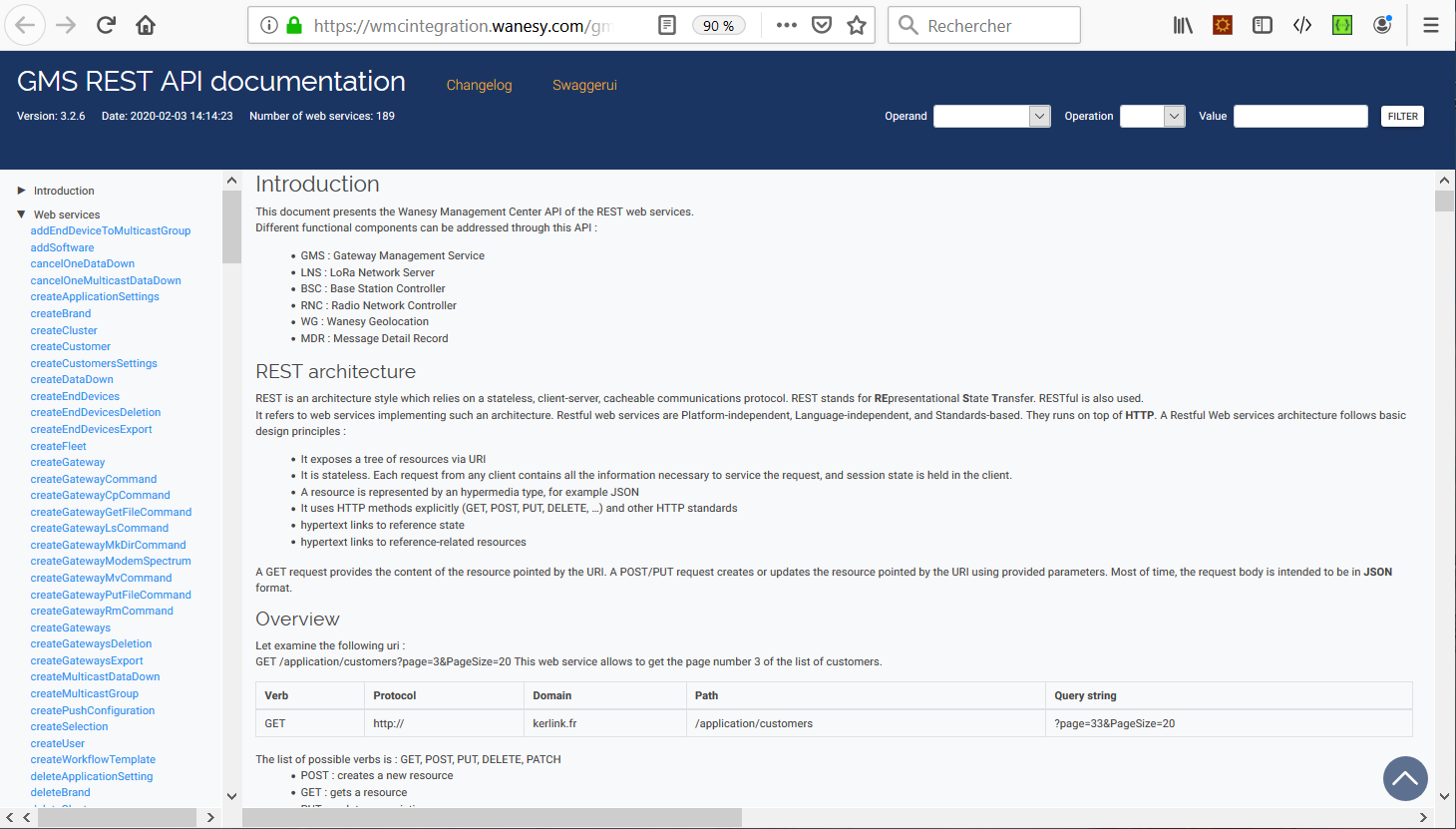The height and width of the screenshot is (829, 1456).
Task: Open the Operand dropdown
Action: pos(991,116)
